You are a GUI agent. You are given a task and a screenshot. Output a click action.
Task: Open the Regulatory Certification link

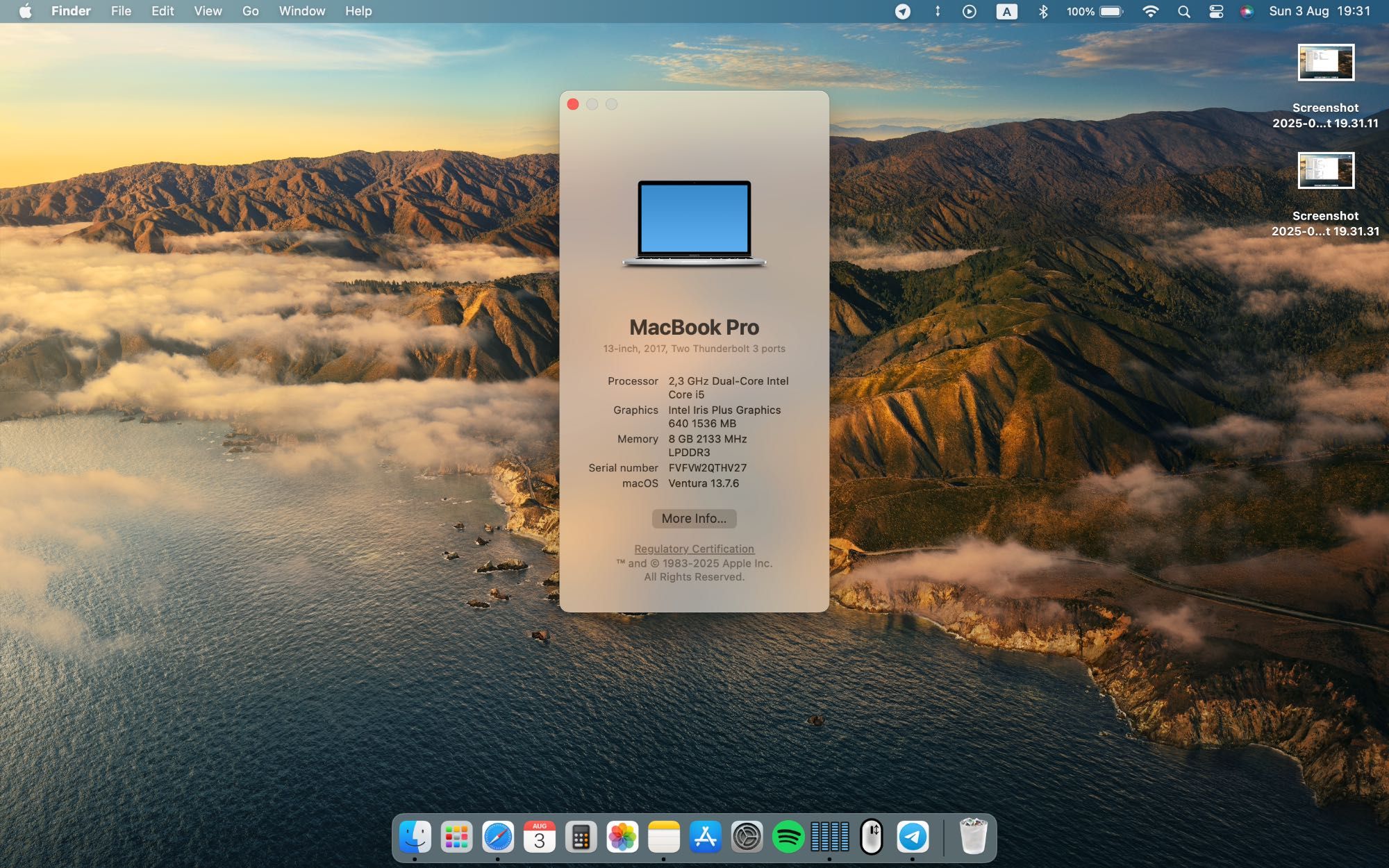(694, 549)
